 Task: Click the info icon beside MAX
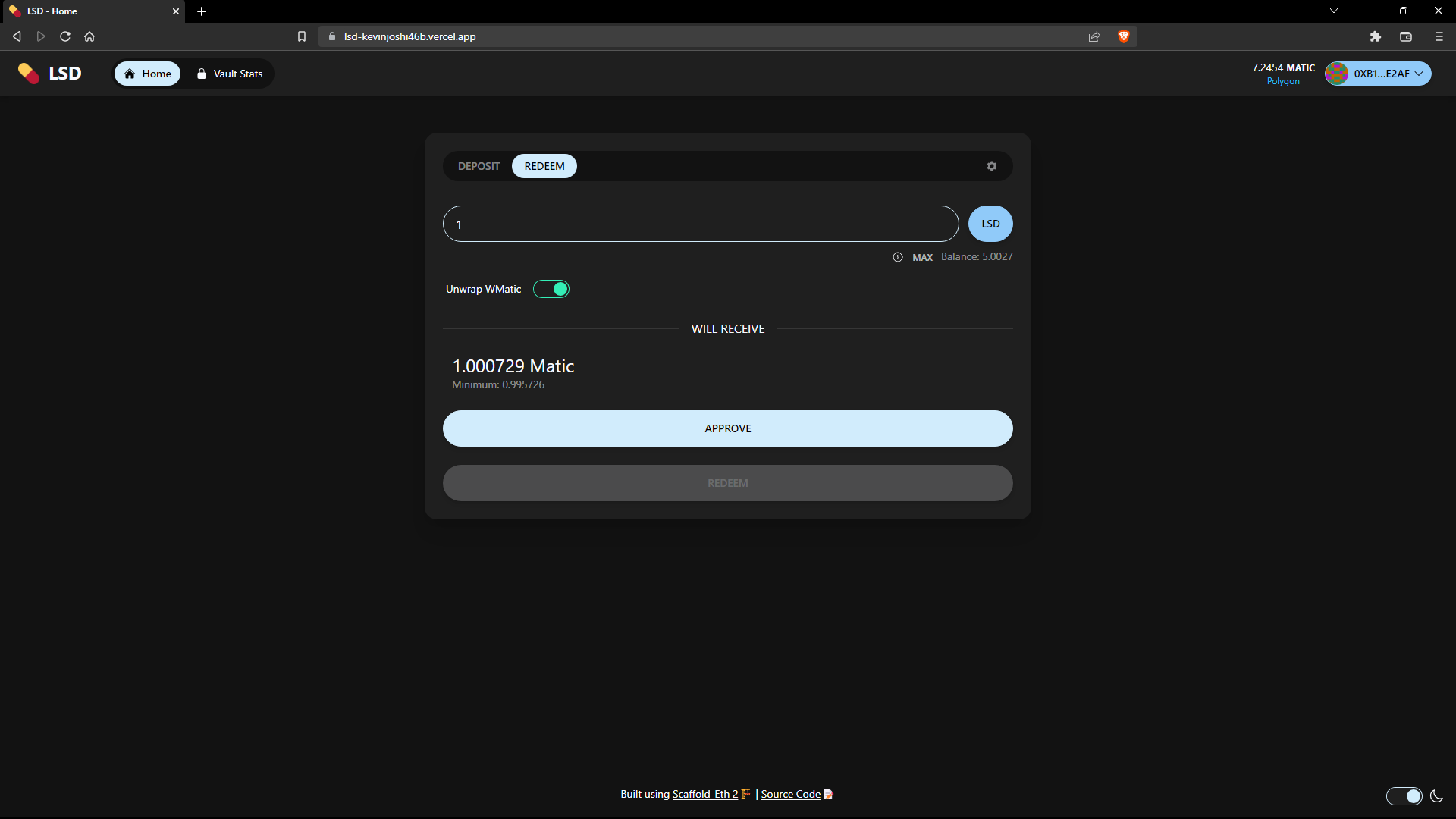(x=898, y=257)
